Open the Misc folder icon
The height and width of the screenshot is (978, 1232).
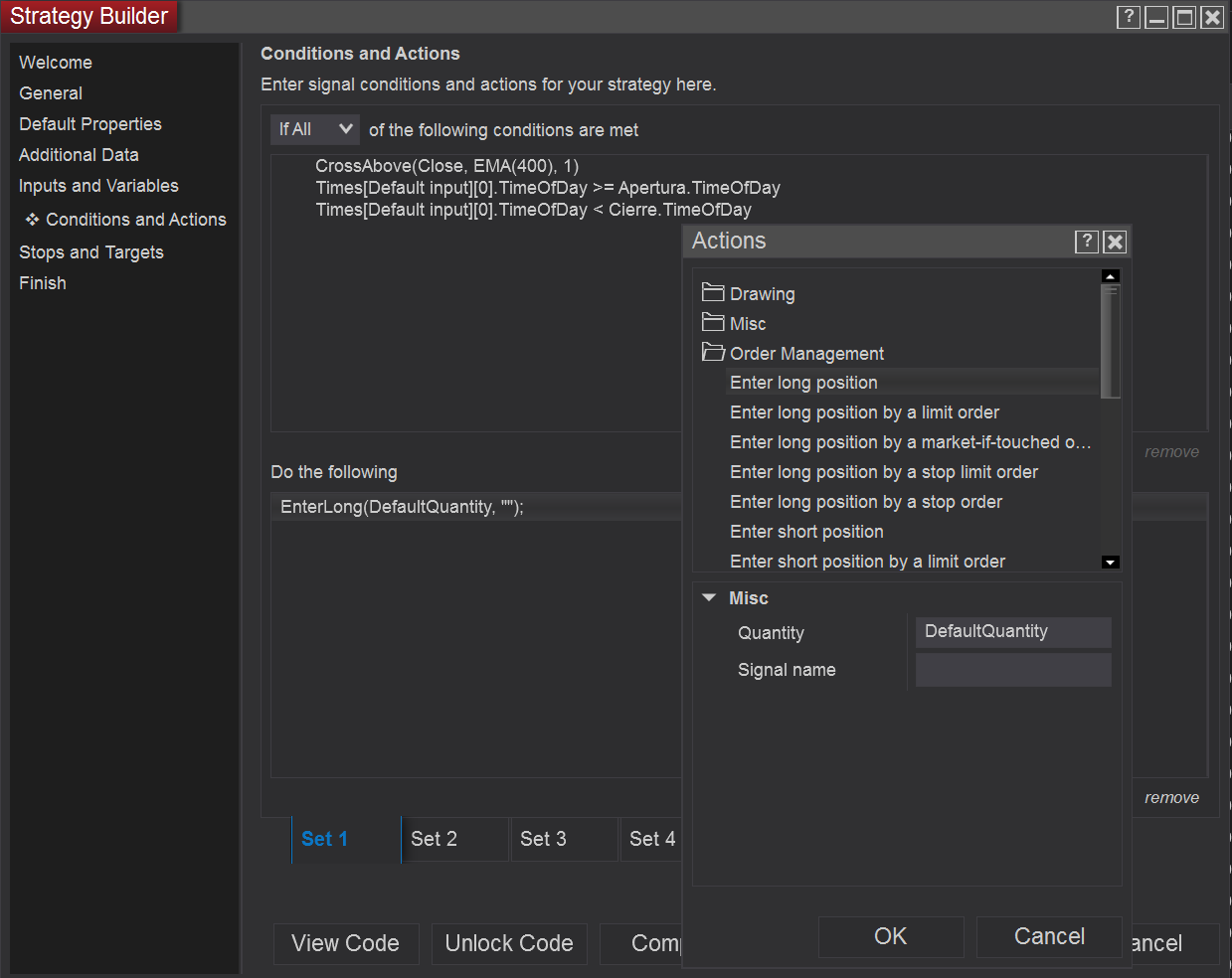(x=713, y=322)
